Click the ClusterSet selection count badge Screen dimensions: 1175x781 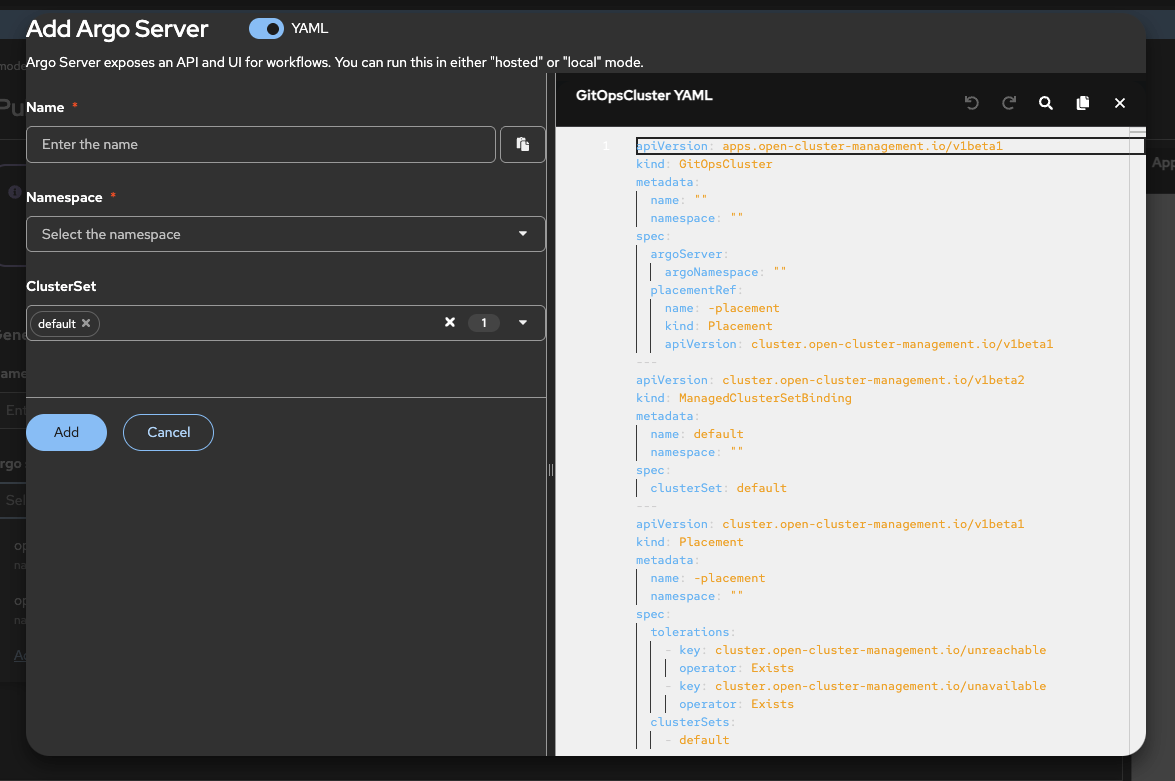484,323
